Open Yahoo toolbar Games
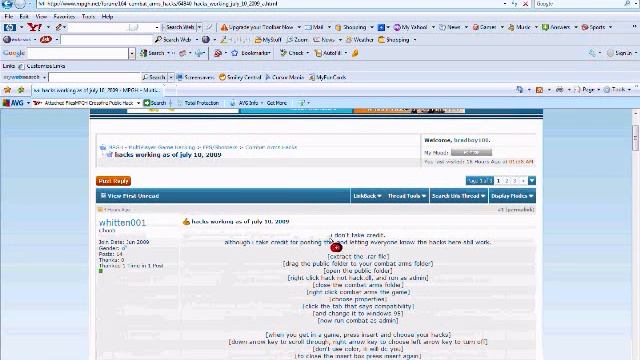The height and width of the screenshot is (360, 640). click(x=484, y=27)
